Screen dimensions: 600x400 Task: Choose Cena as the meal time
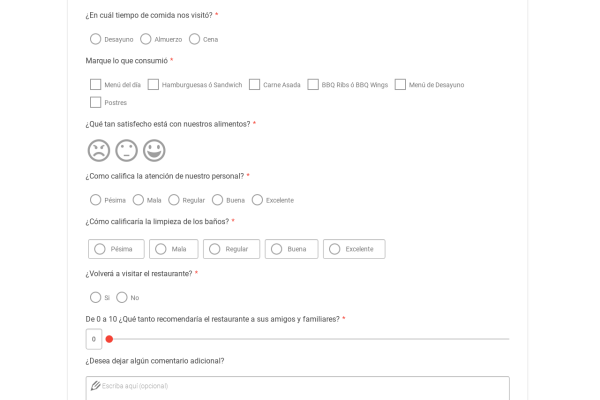tap(195, 39)
